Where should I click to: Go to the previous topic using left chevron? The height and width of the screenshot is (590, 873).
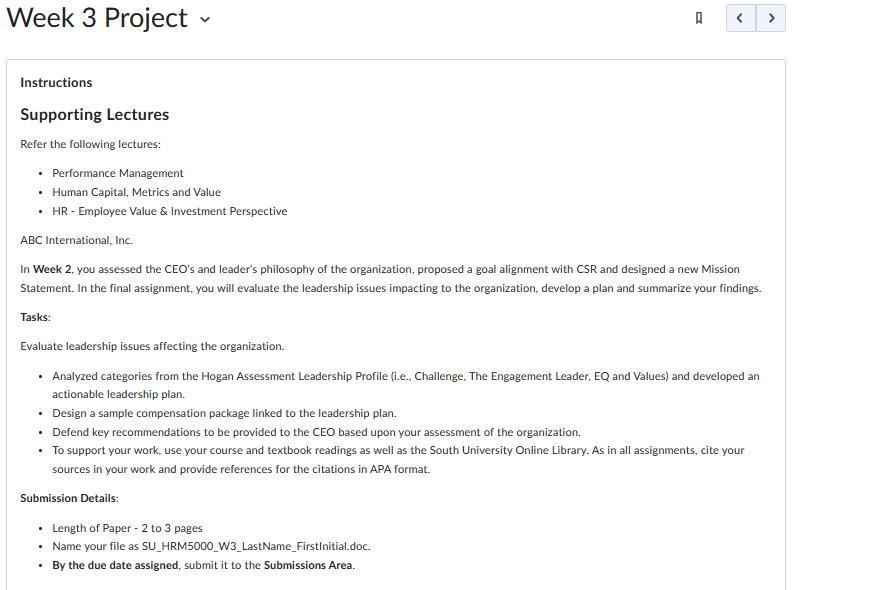(740, 17)
